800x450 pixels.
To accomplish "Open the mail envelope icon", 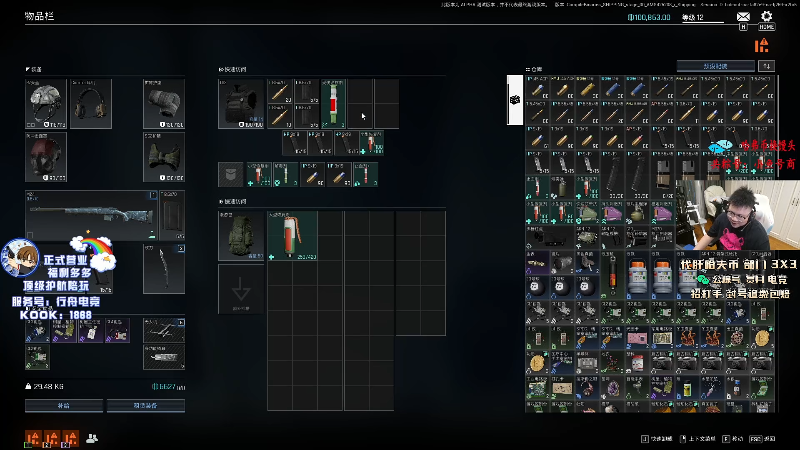I will 743,17.
